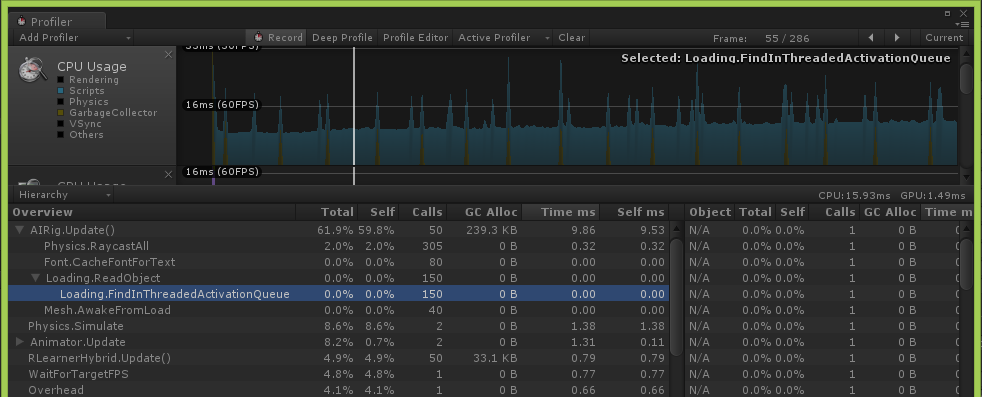Toggle the Rendering color swatch

[x=61, y=80]
